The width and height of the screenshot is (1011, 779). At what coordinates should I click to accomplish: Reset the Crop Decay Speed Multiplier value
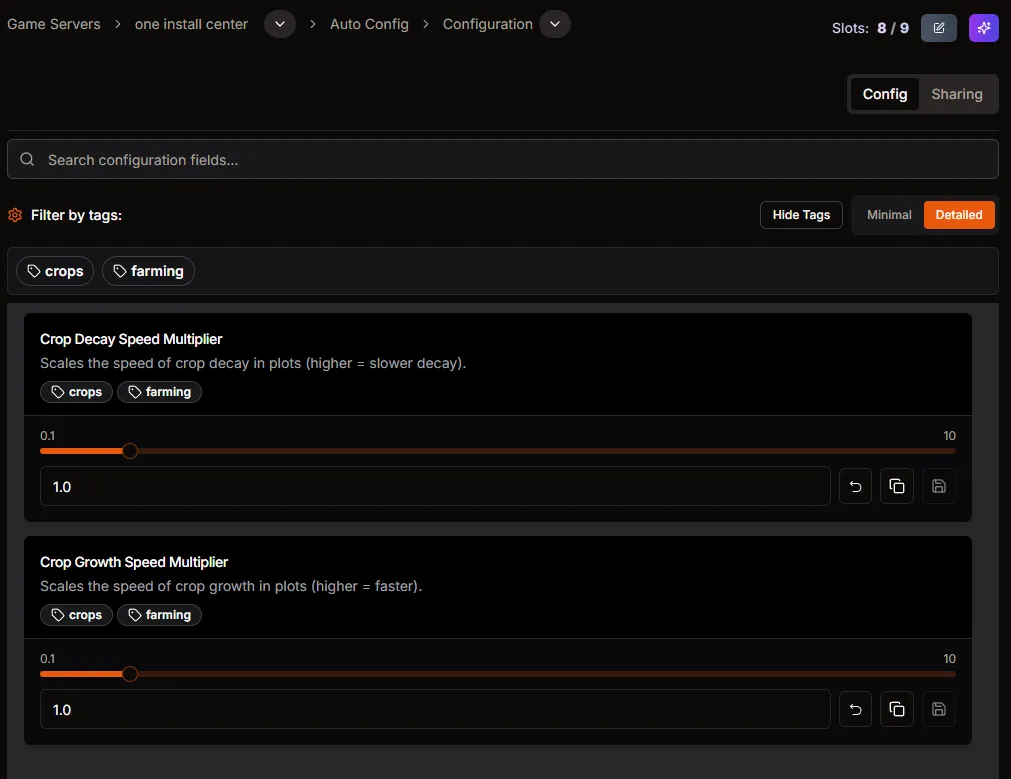855,487
